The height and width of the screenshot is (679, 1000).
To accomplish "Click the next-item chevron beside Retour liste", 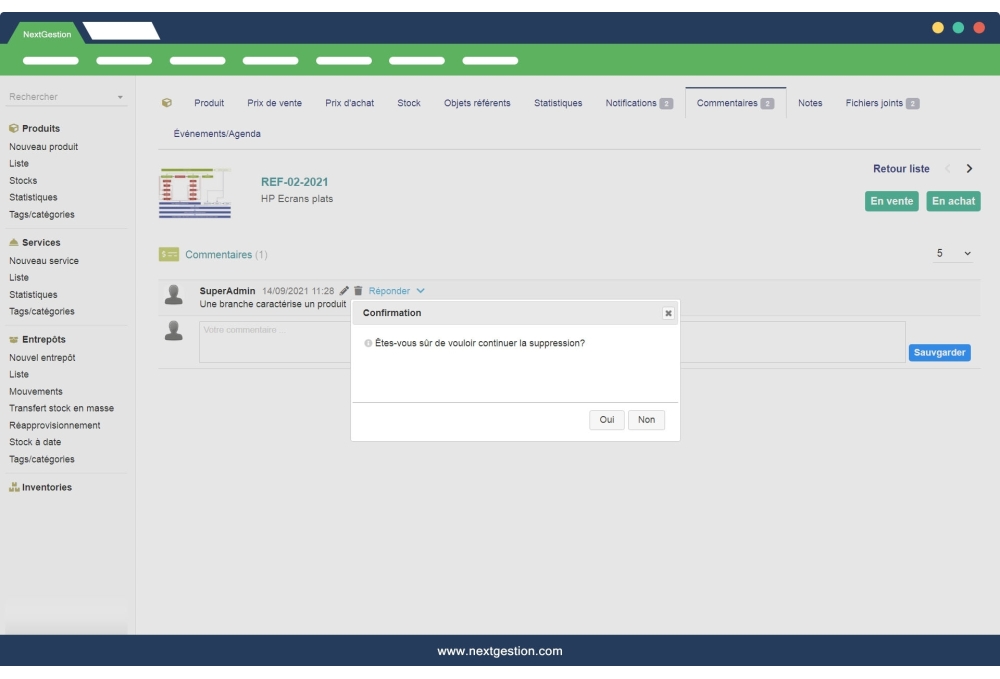I will click(x=968, y=169).
